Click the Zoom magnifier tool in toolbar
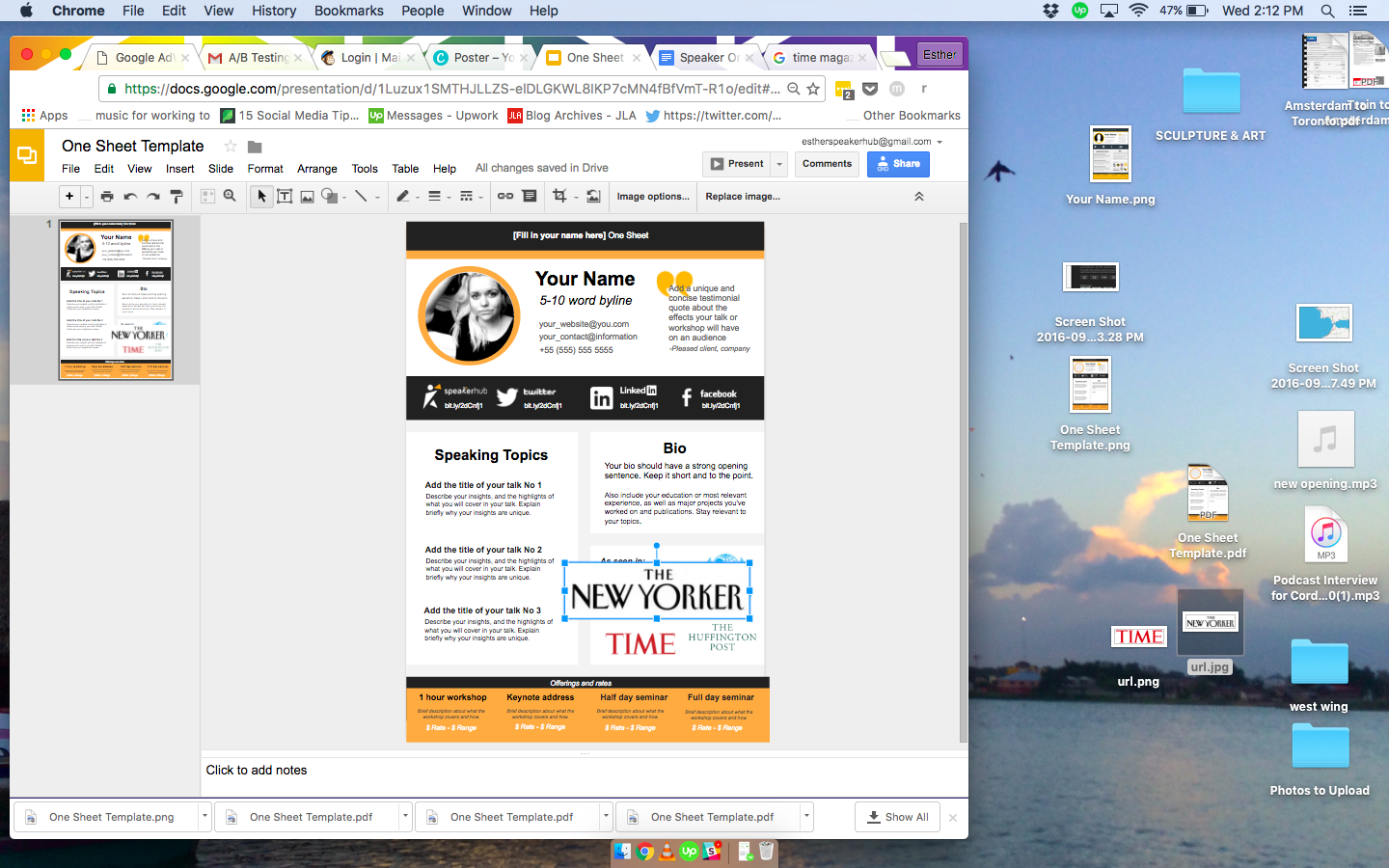The height and width of the screenshot is (868, 1389). click(x=230, y=196)
